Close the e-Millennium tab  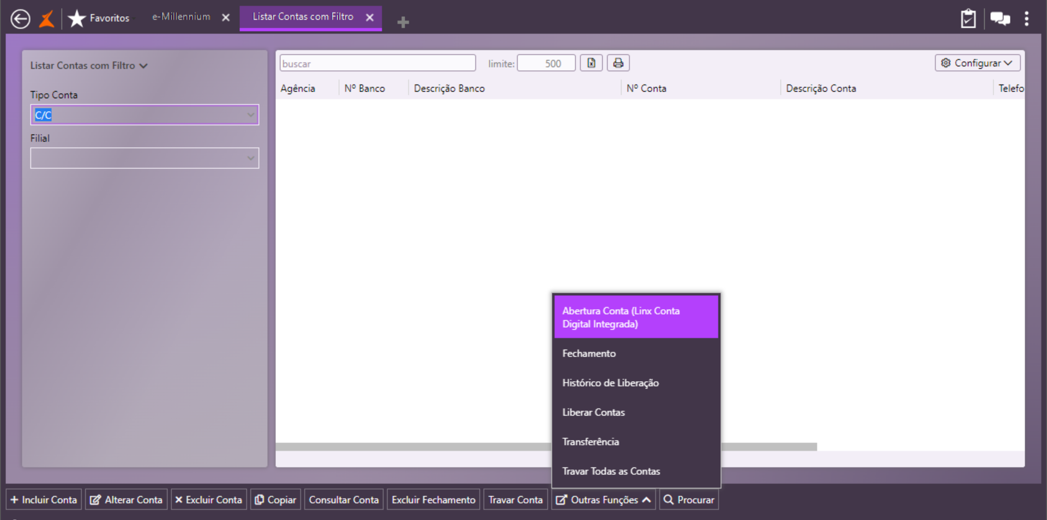point(226,18)
